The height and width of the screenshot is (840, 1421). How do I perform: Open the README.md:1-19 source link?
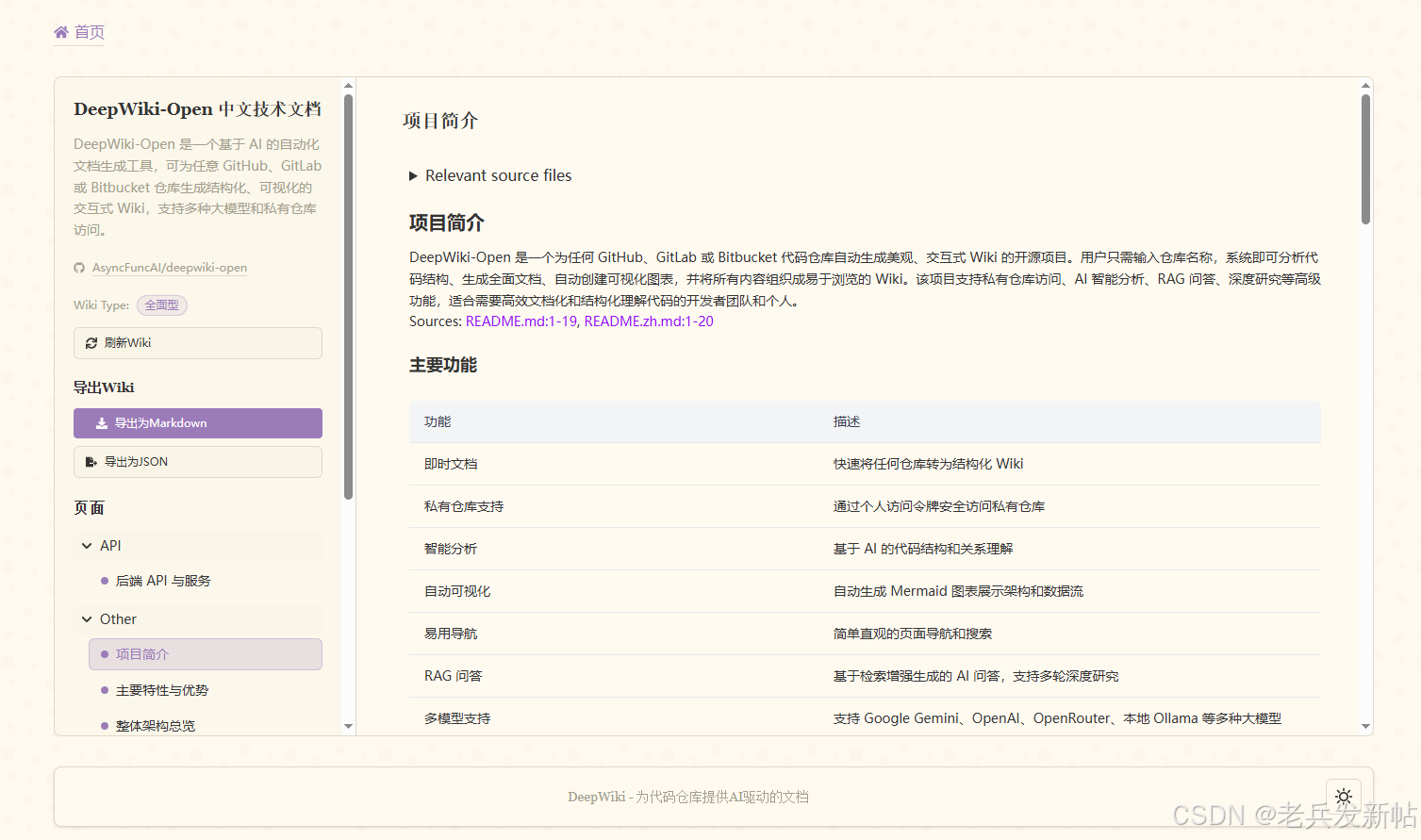pos(521,321)
